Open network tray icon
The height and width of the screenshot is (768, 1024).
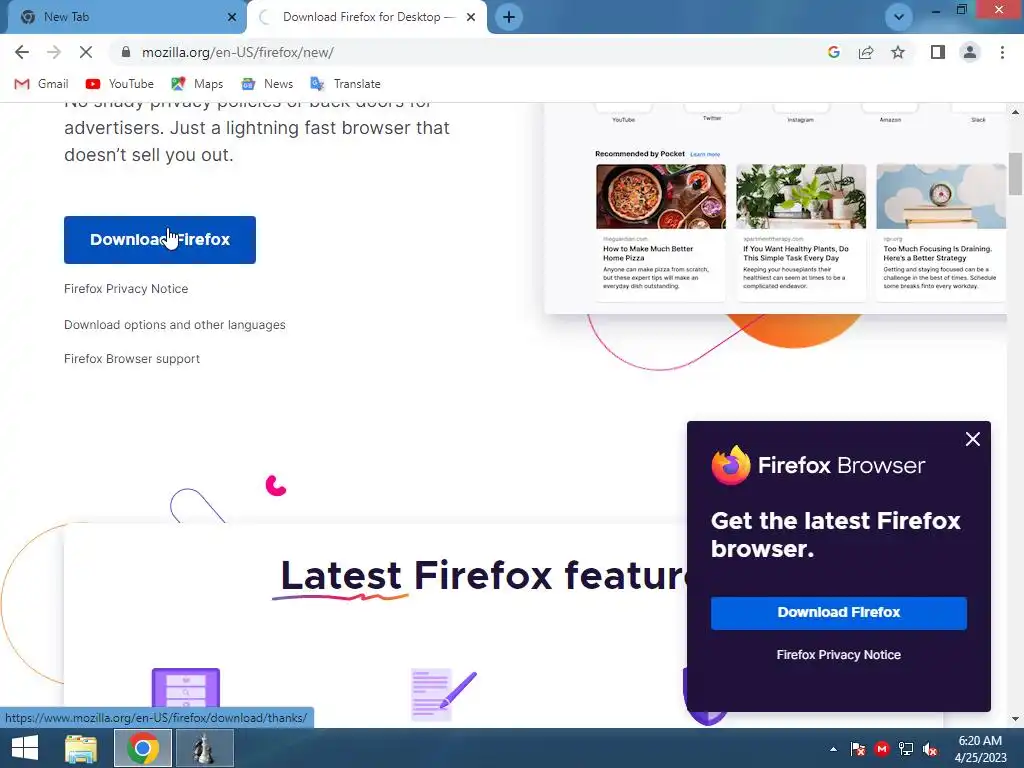coord(906,749)
